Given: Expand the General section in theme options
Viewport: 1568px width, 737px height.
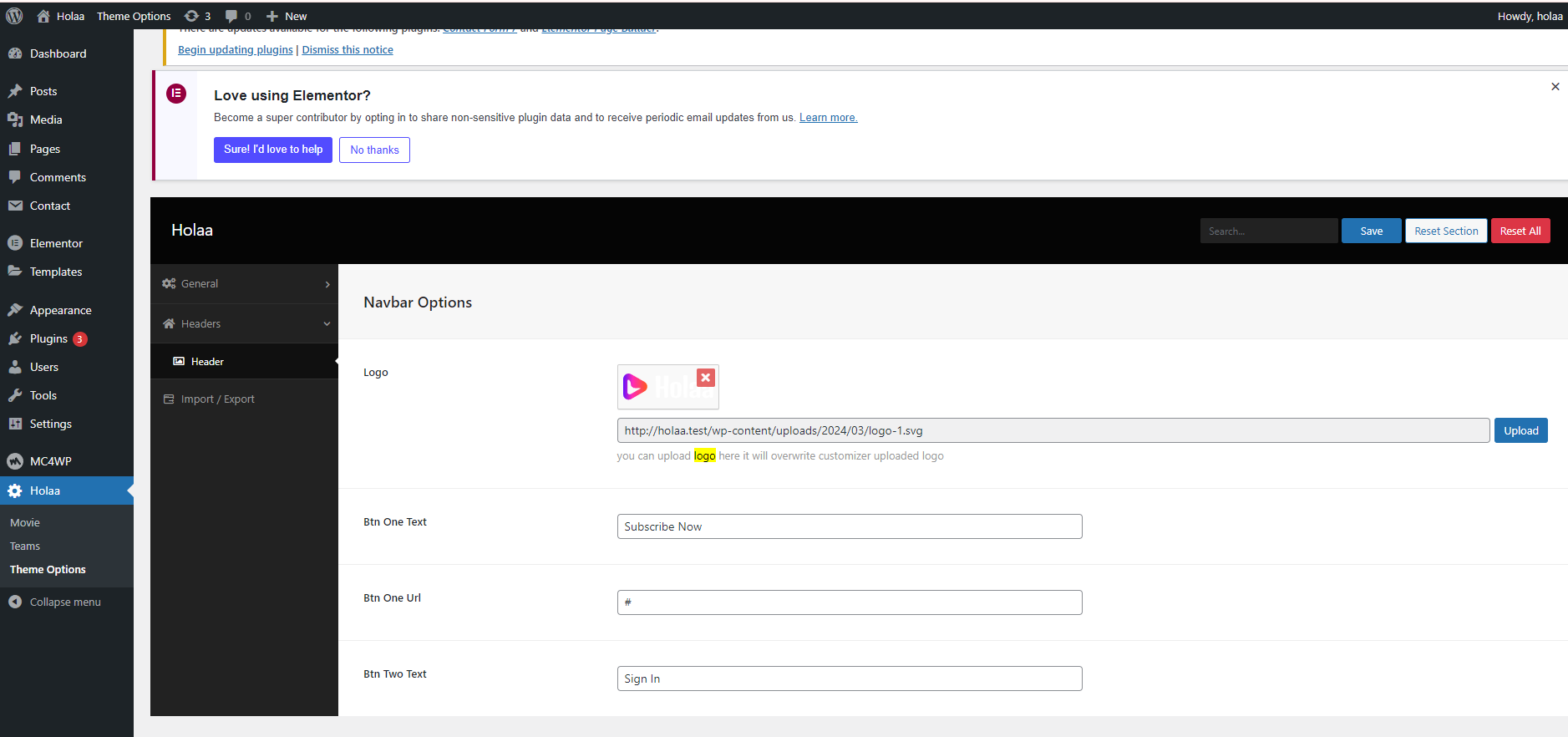Looking at the screenshot, I should (x=244, y=284).
